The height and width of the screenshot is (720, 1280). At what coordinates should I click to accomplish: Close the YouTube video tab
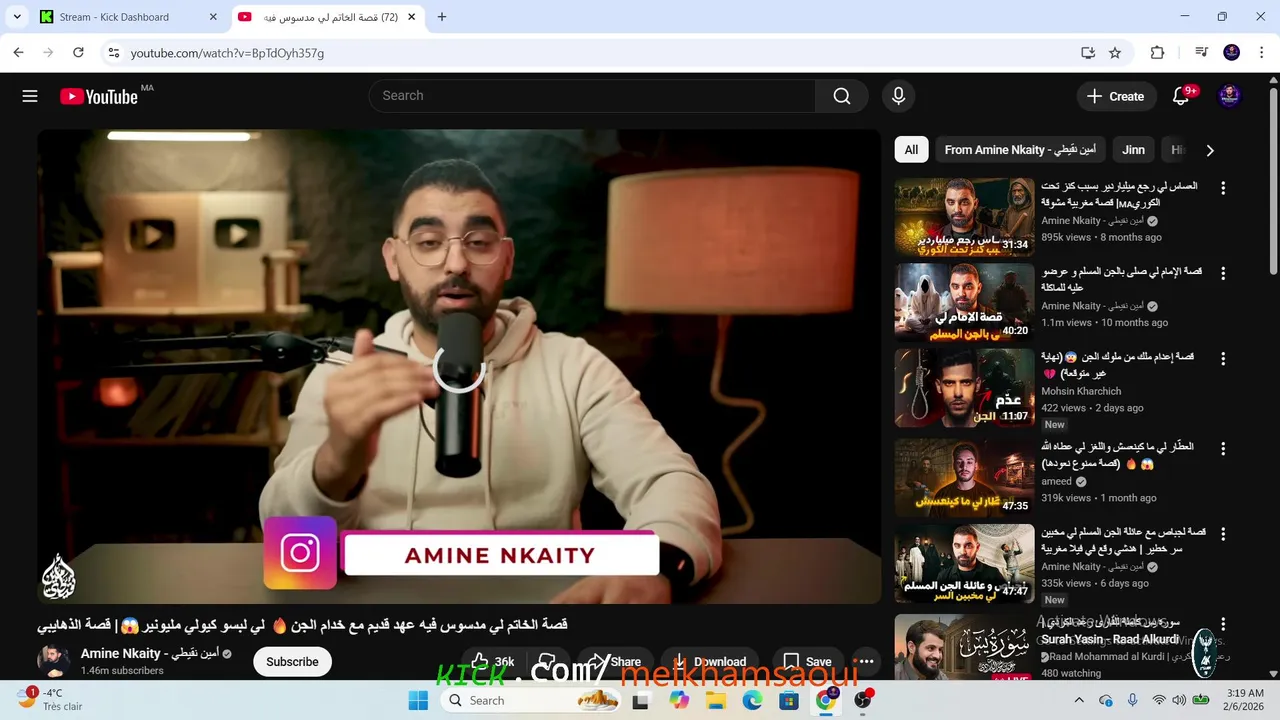(411, 17)
